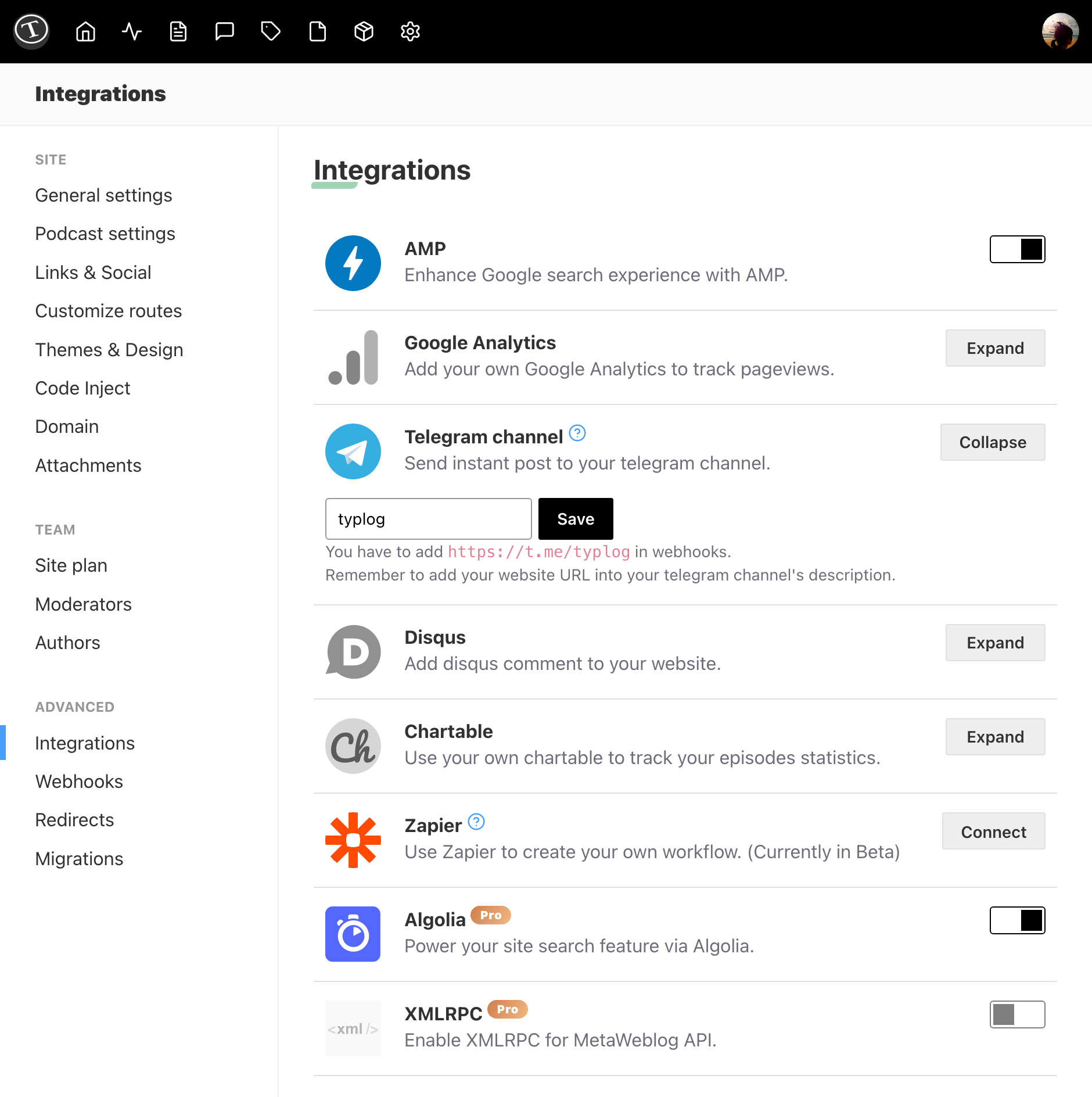
Task: Open the activity stats icon
Action: 132,31
